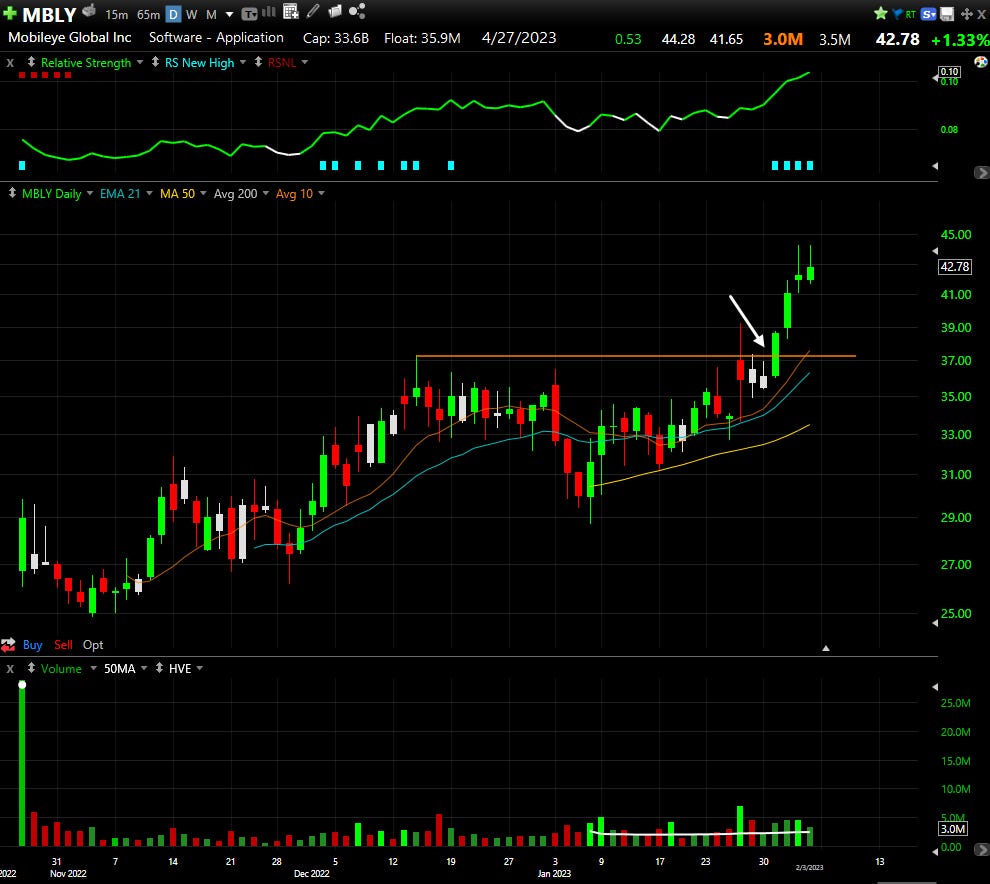Click the green plus add-symbol icon
990x884 pixels.
click(x=9, y=13)
